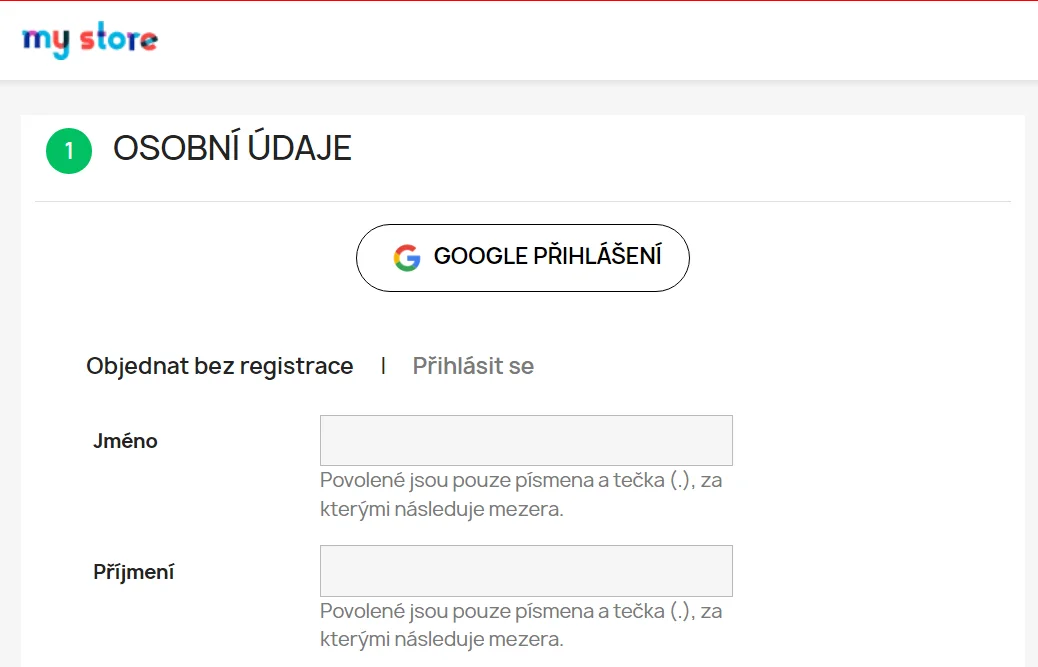
Task: Click empty white header area beside logo
Action: click(600, 41)
